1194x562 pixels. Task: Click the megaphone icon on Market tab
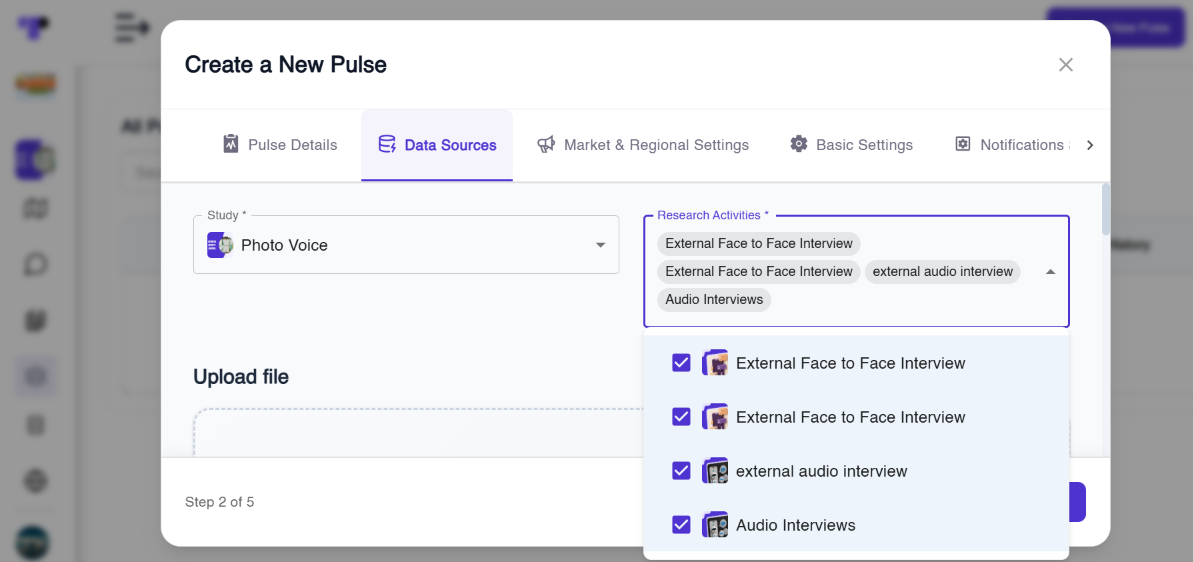click(546, 144)
